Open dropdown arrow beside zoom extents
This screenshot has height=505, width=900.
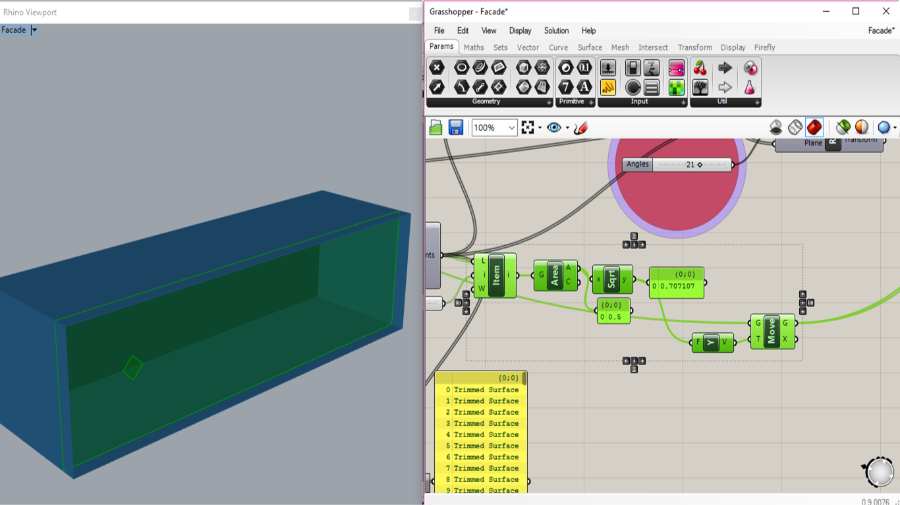tap(540, 127)
